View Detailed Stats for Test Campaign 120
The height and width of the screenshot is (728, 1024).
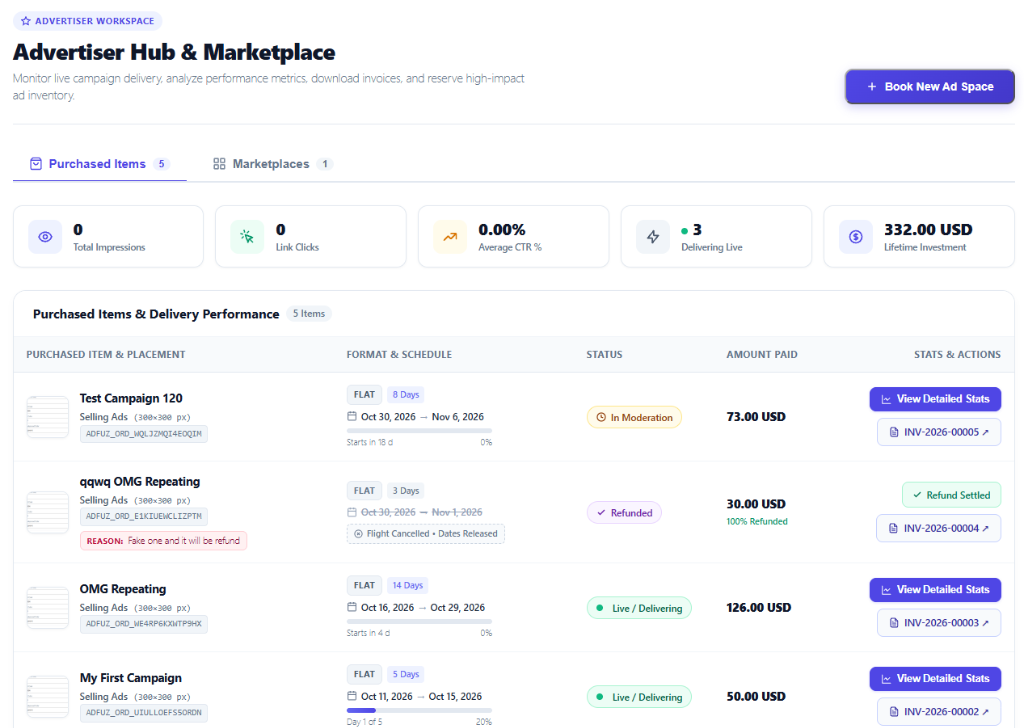[935, 399]
